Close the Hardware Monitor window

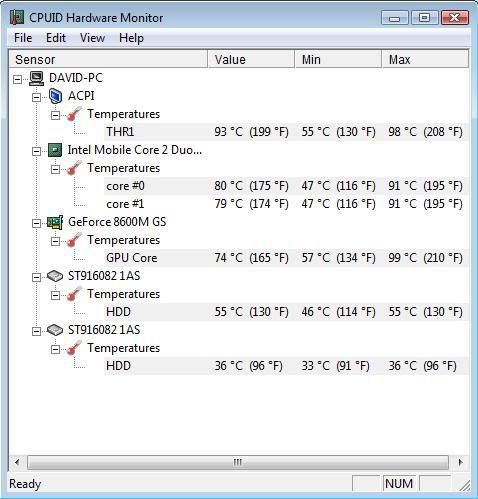coord(455,18)
